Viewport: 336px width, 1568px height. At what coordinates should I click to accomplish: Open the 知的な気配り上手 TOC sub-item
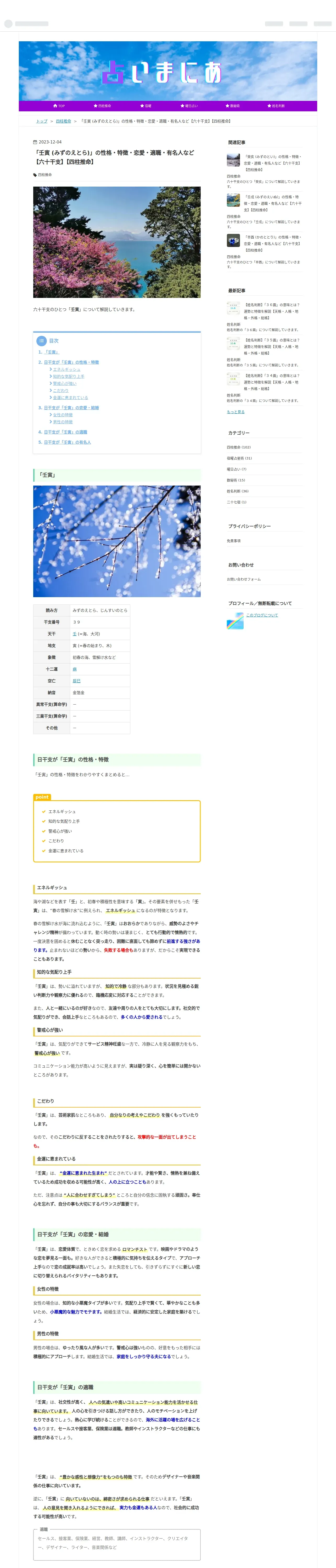tap(68, 376)
